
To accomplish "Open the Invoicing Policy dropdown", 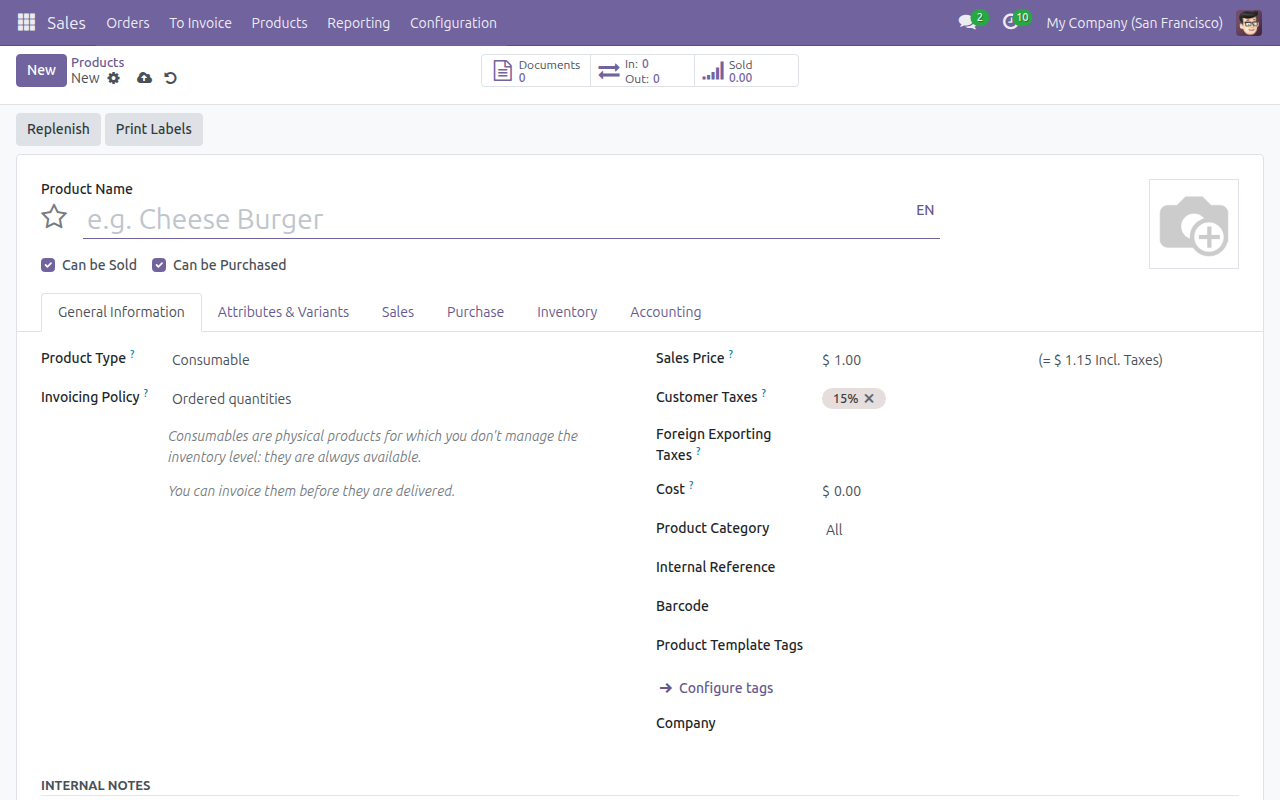I will (x=390, y=399).
